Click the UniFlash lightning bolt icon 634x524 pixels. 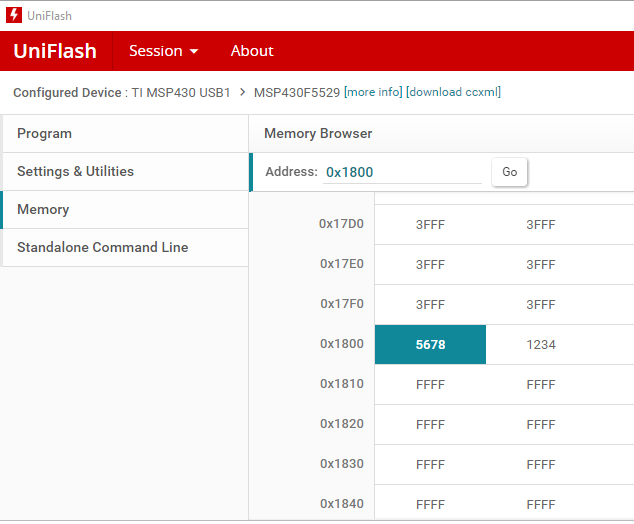point(14,15)
